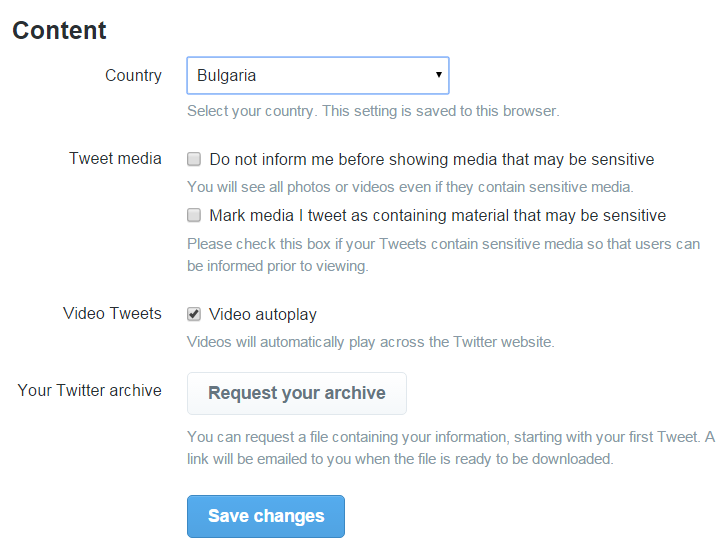
Task: Click the Tweet media section label
Action: click(x=115, y=159)
